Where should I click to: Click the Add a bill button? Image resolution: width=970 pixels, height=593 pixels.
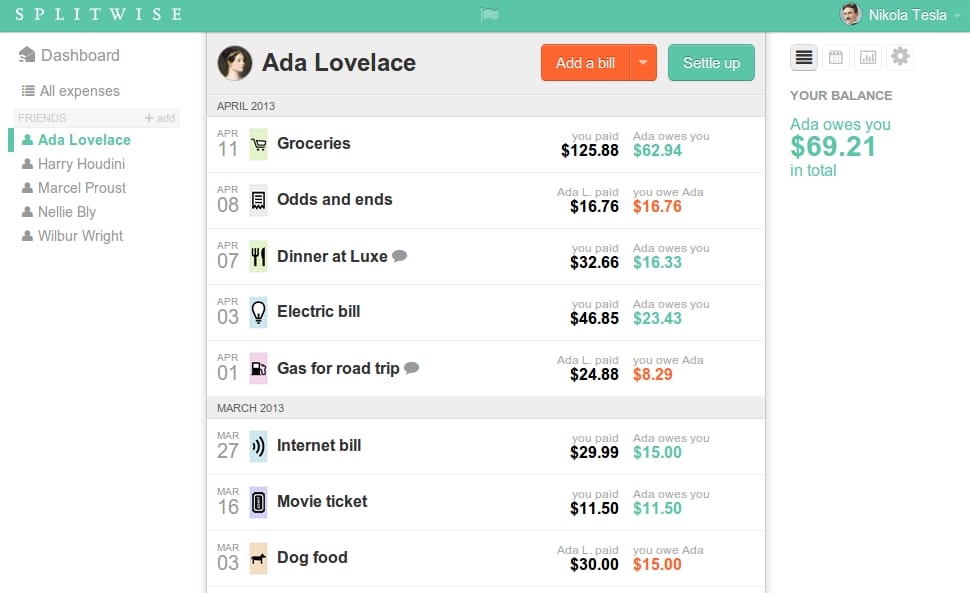pyautogui.click(x=585, y=62)
